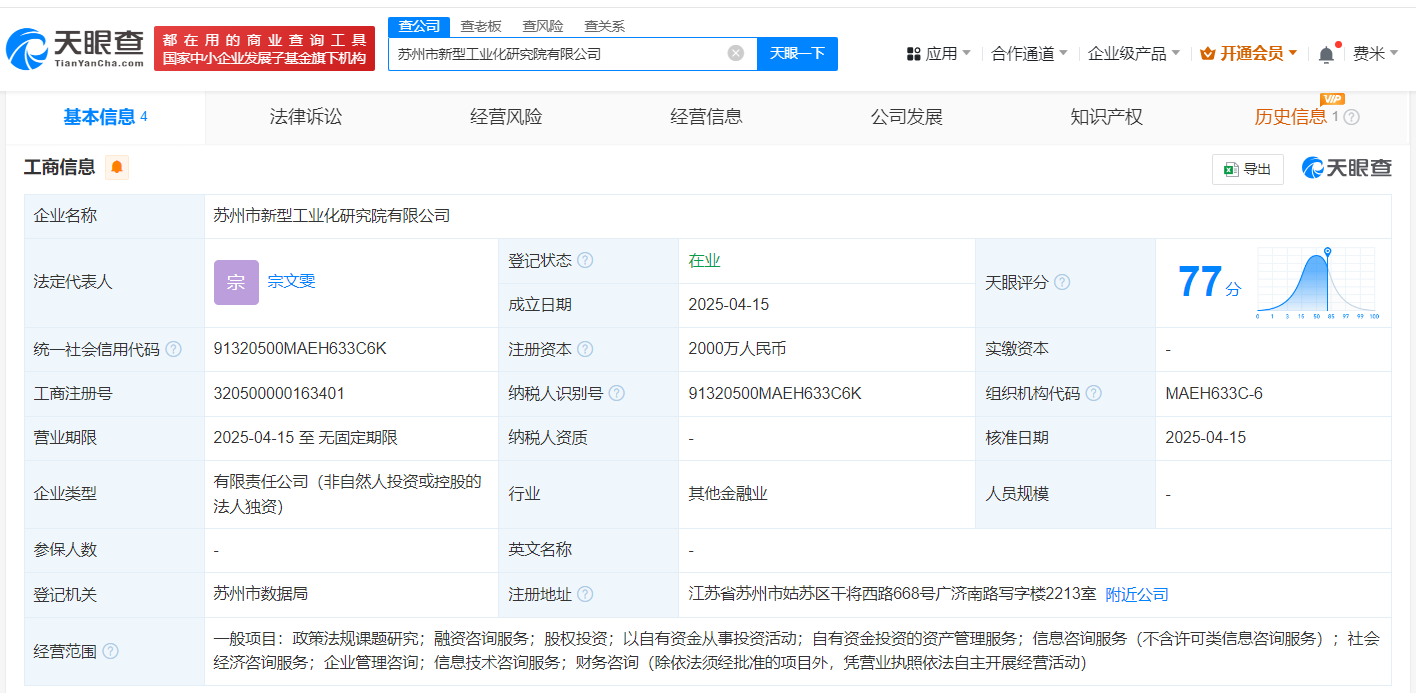Click help icon next to 注册资本
1416x693 pixels.
(x=585, y=349)
